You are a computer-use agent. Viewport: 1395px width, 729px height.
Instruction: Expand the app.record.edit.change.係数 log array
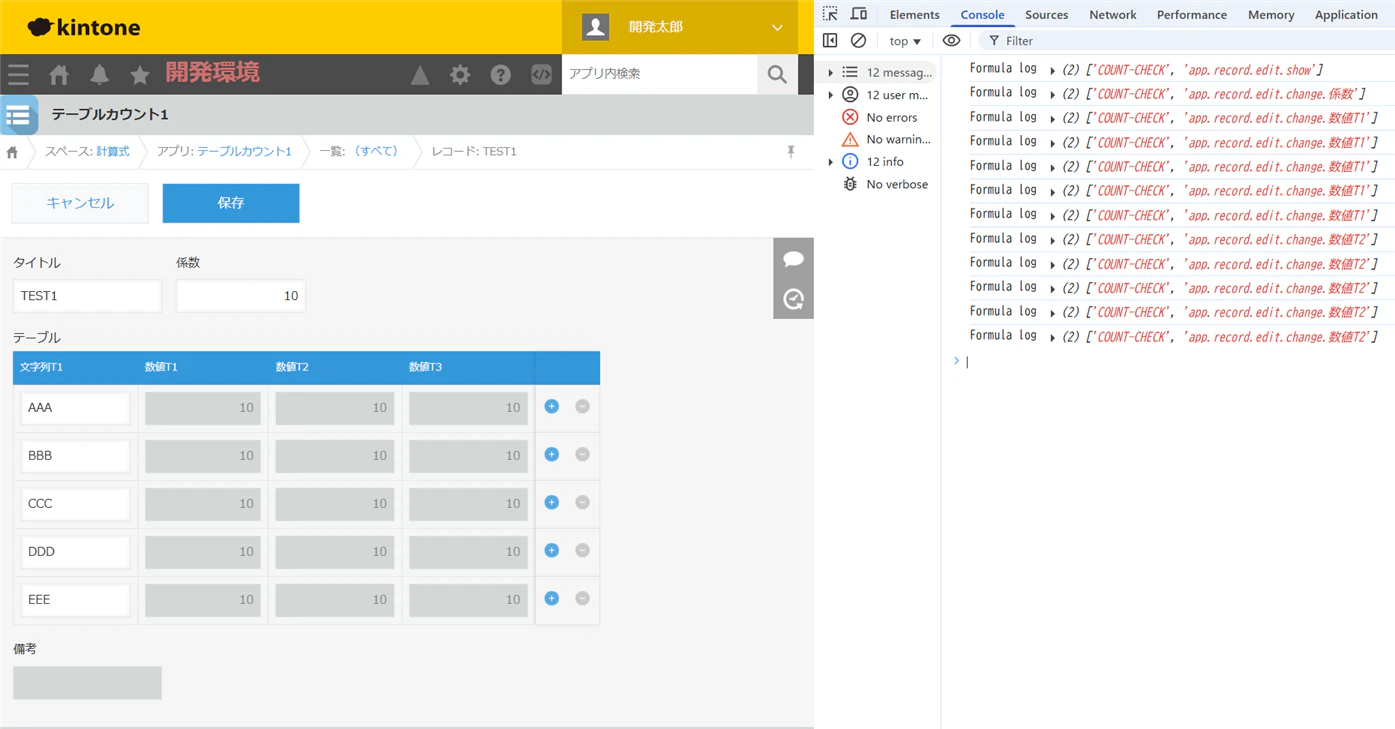tap(1053, 95)
